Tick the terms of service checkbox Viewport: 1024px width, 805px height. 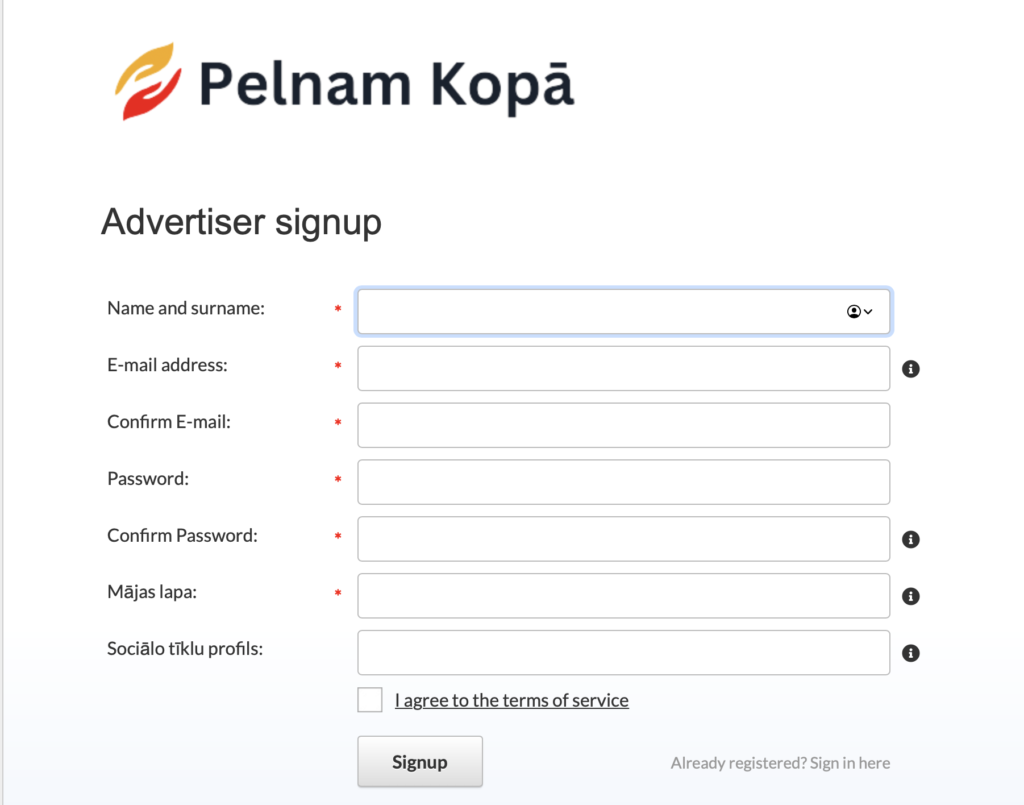coord(370,700)
